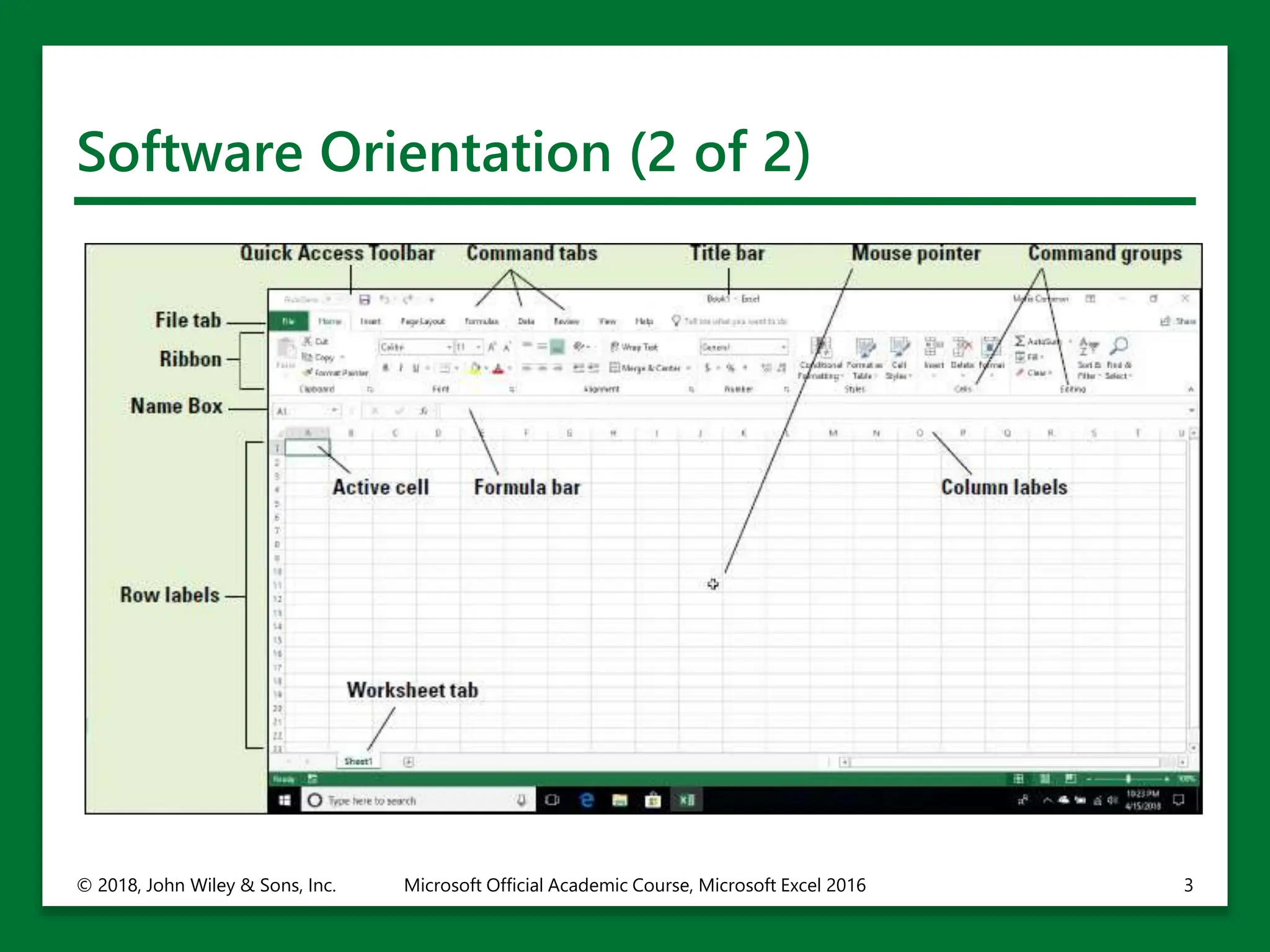Click the Undo arrow icon

pos(384,300)
